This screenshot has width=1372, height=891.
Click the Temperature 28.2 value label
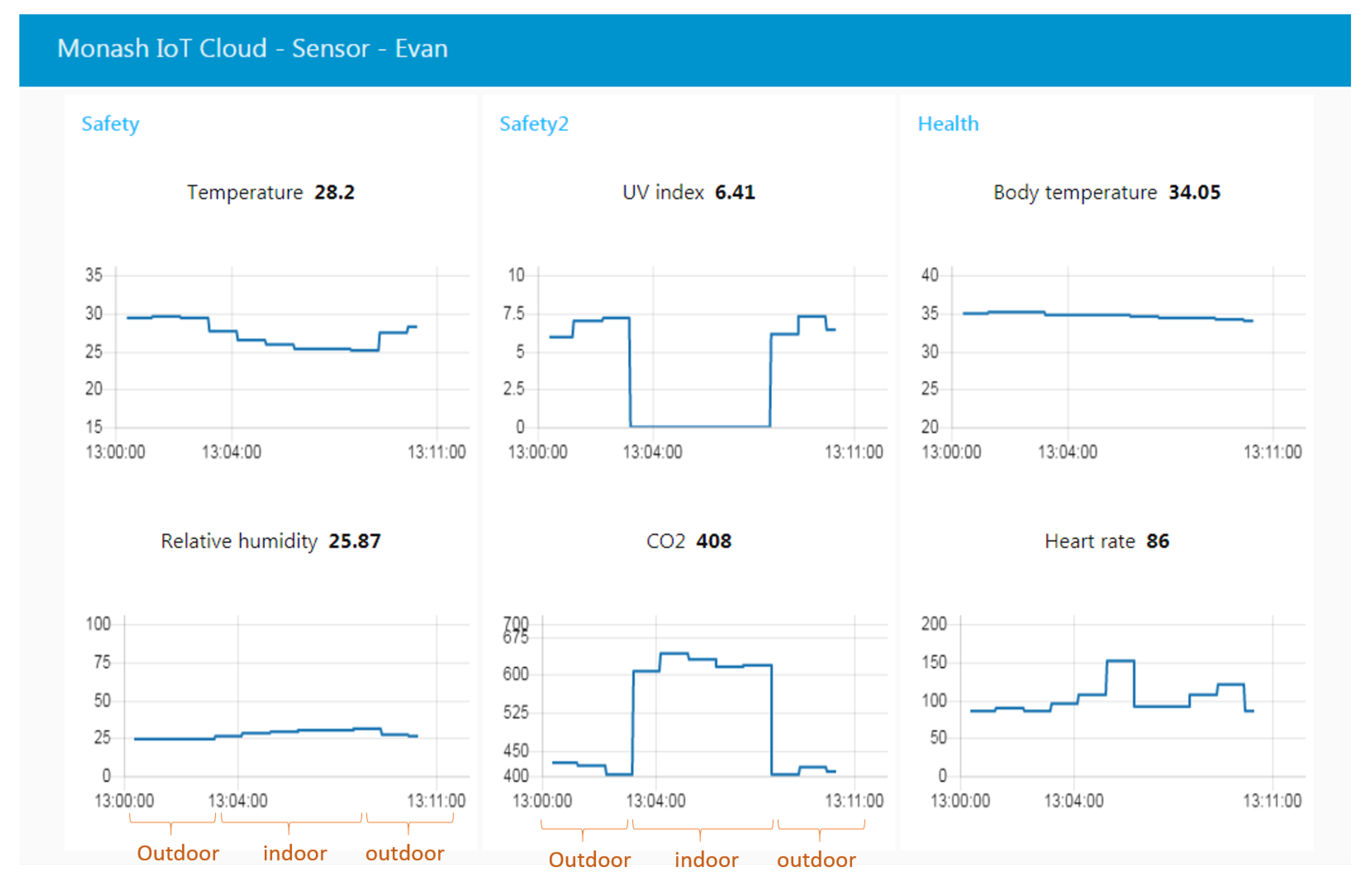[x=271, y=192]
